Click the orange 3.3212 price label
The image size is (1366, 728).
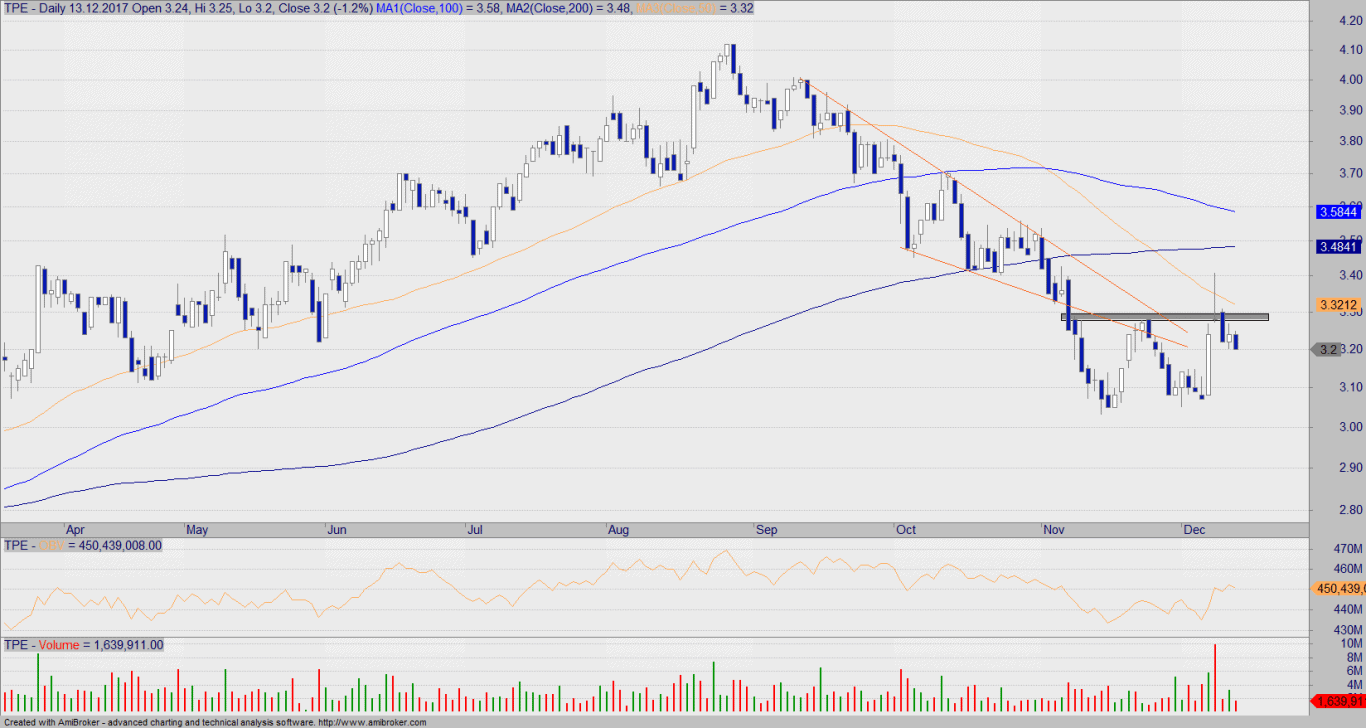coord(1339,304)
